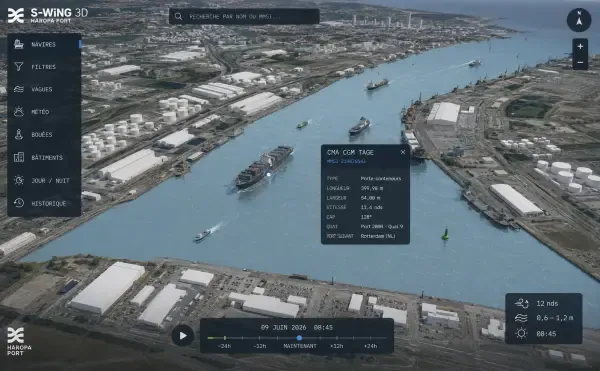Click the buildings icon beside Bâtiments
600x371 pixels.
(x=19, y=157)
